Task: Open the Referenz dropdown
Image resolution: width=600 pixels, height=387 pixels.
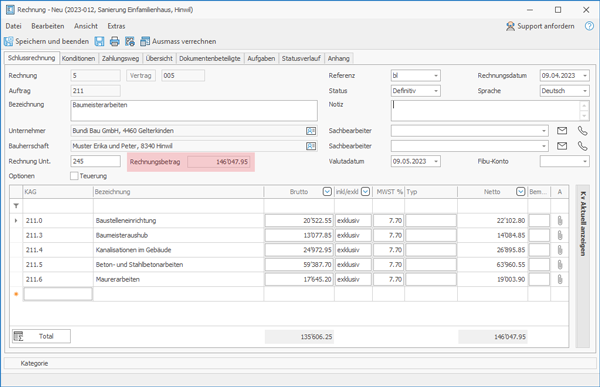Action: (x=435, y=76)
